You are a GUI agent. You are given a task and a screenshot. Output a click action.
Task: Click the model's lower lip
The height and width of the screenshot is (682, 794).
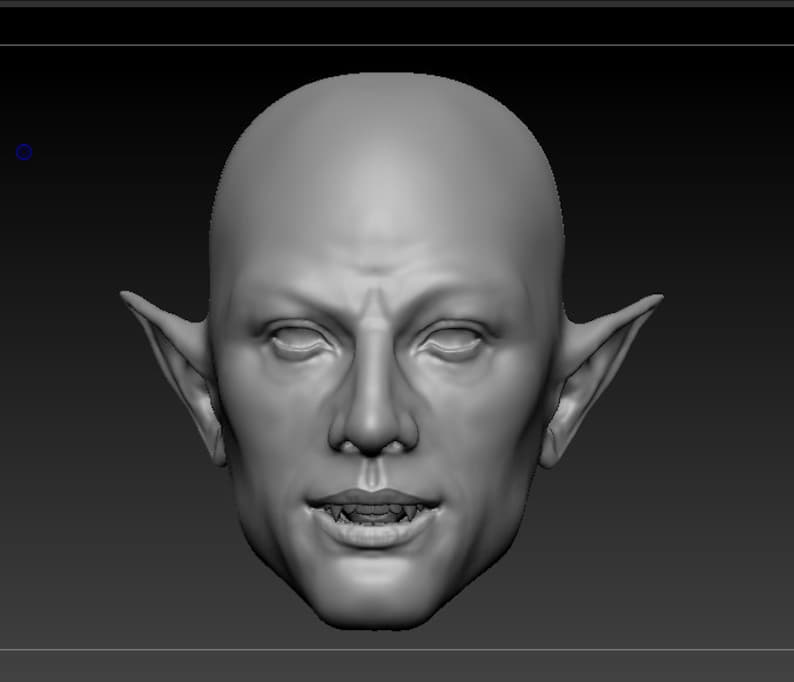pyautogui.click(x=372, y=534)
